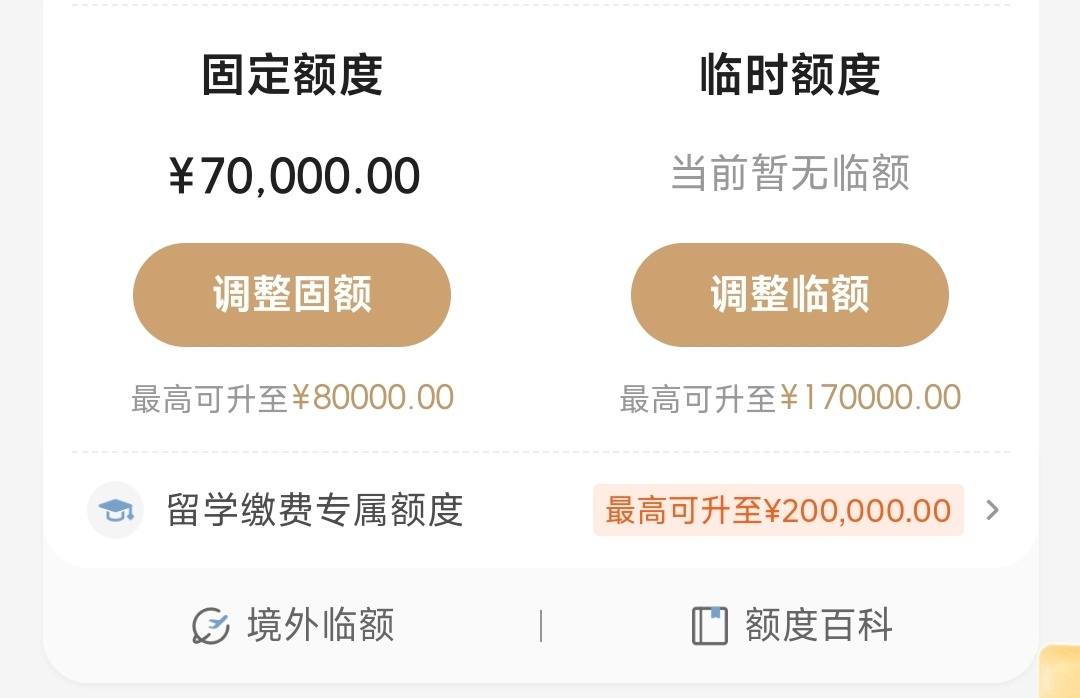The image size is (1080, 698).
Task: Expand the right chevron next to ¥200,000.00
Action: click(992, 510)
